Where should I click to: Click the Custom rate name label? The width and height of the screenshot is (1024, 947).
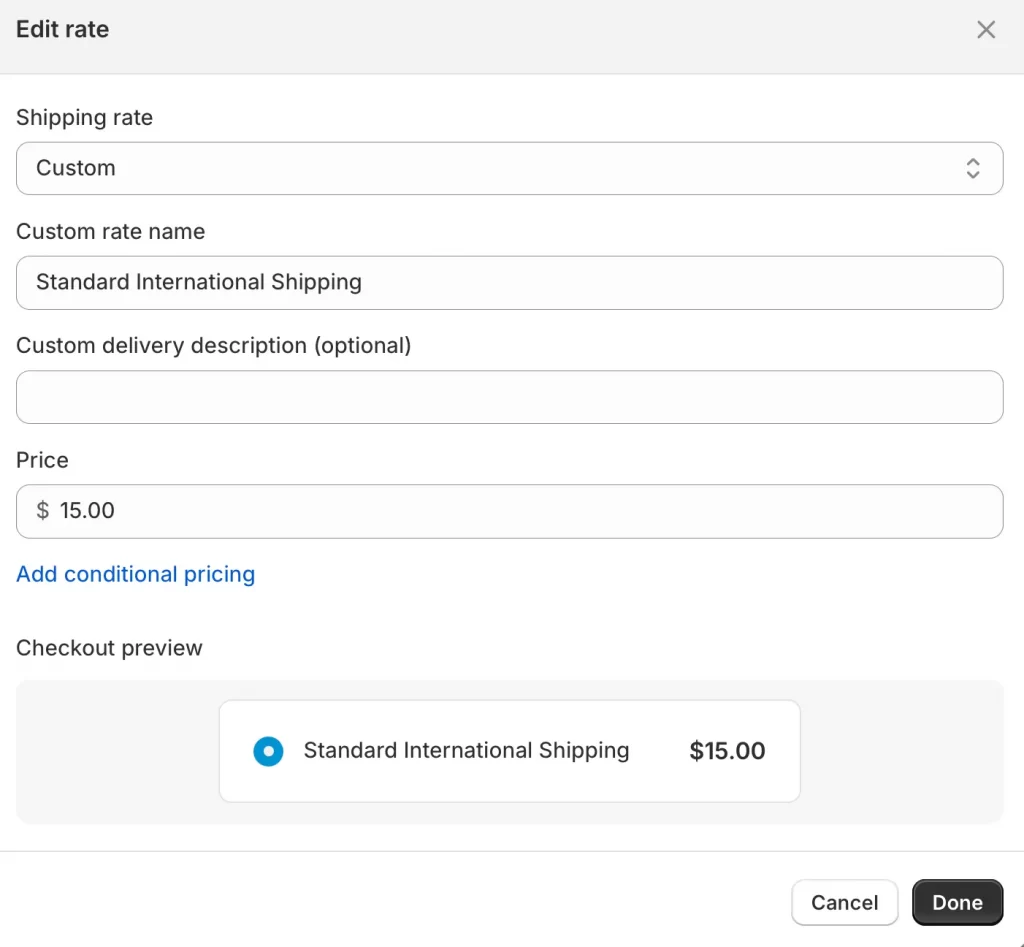coord(110,232)
